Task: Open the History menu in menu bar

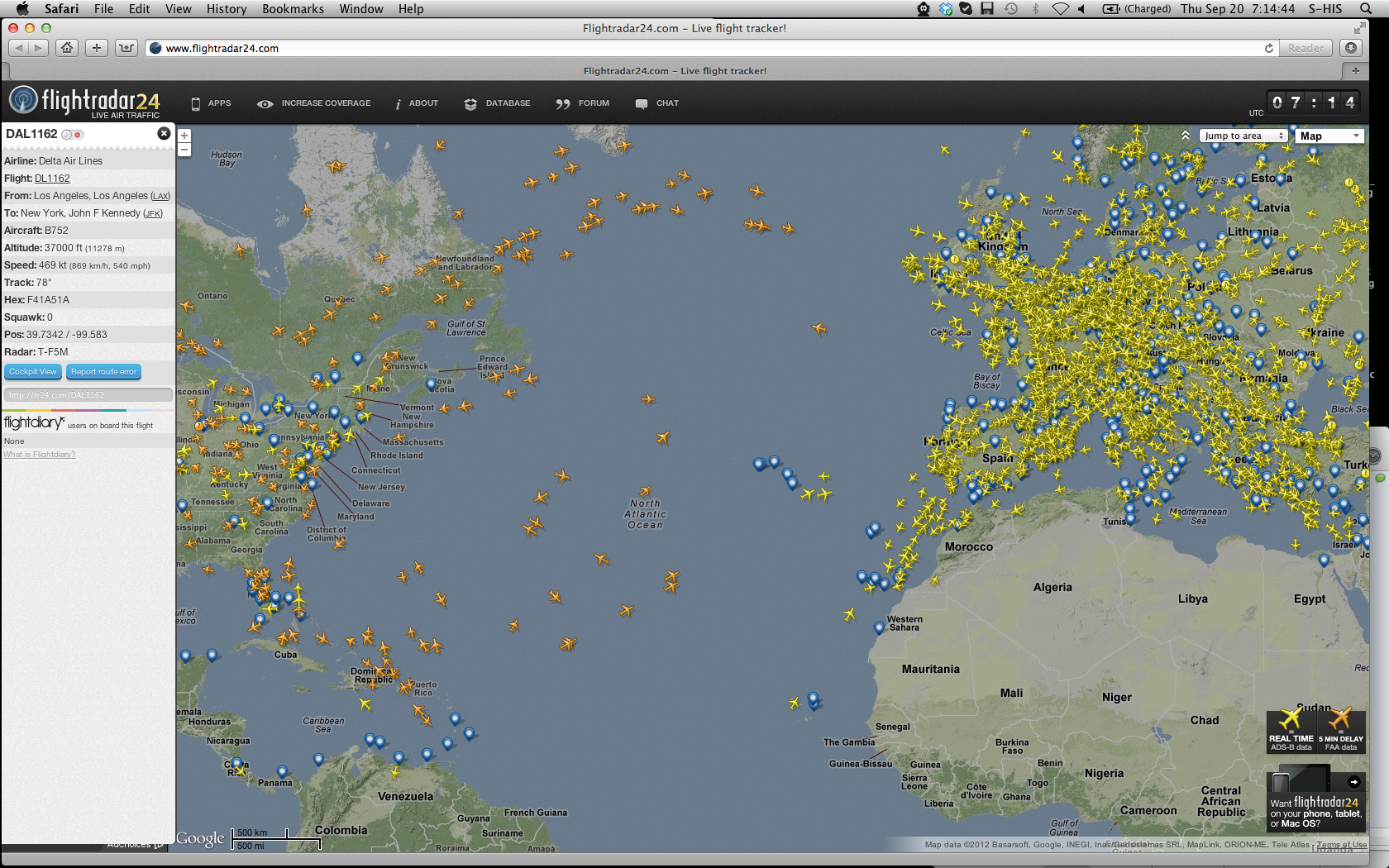Action: (227, 8)
